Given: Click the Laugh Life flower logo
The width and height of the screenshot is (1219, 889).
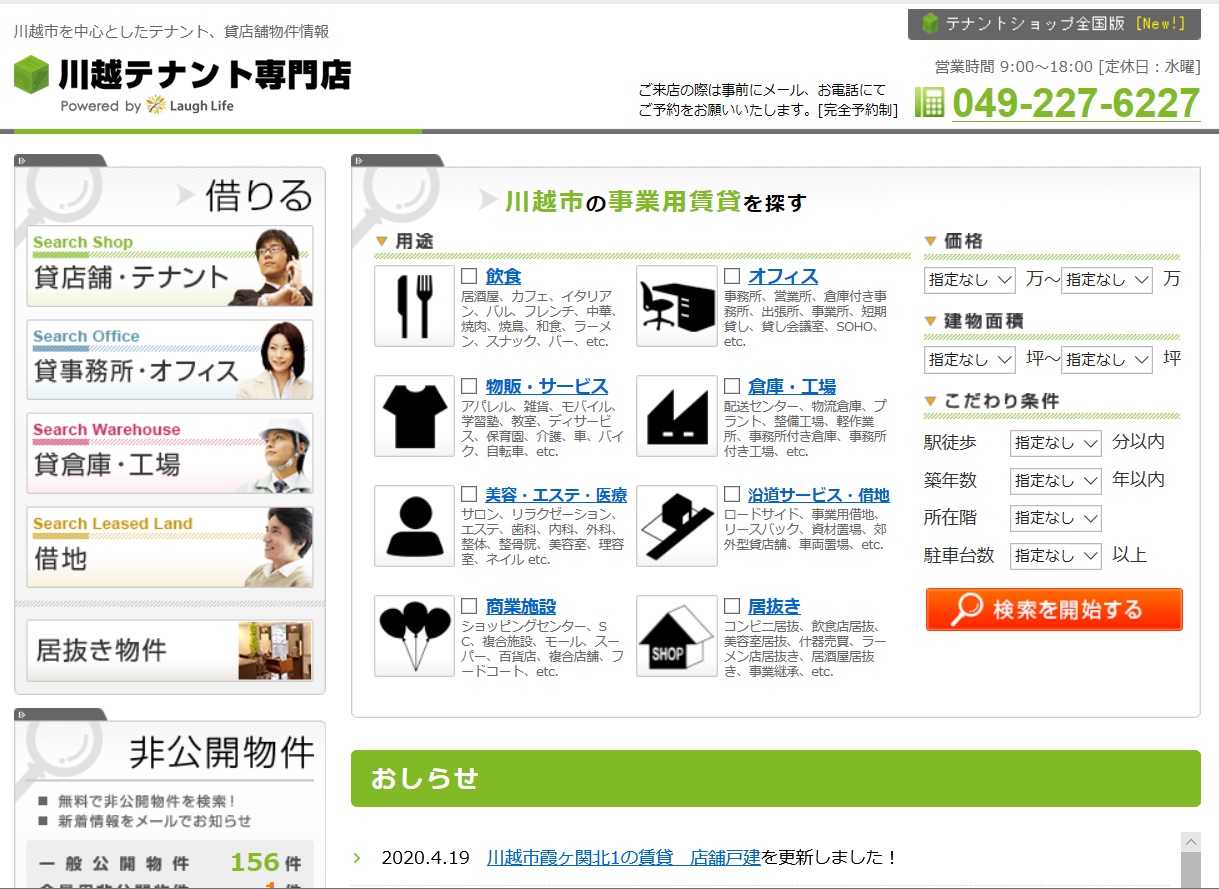Looking at the screenshot, I should pyautogui.click(x=155, y=105).
